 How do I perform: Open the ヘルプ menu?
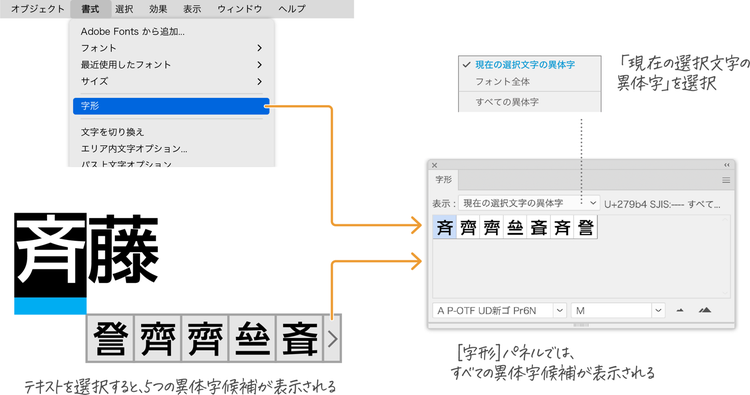[x=292, y=9]
